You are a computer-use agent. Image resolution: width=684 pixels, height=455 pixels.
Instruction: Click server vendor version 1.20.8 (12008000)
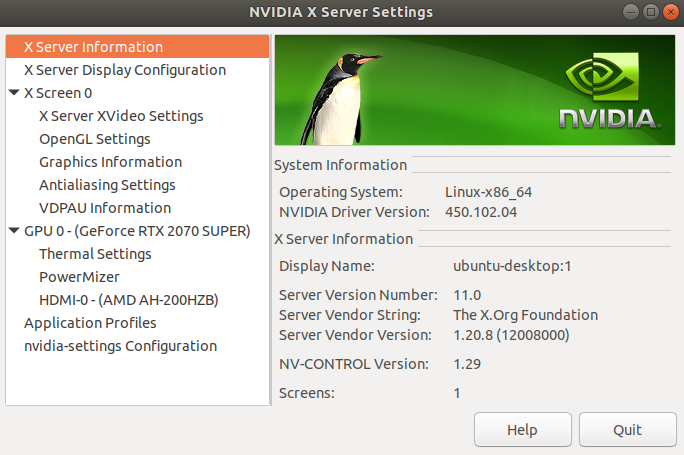[511, 335]
